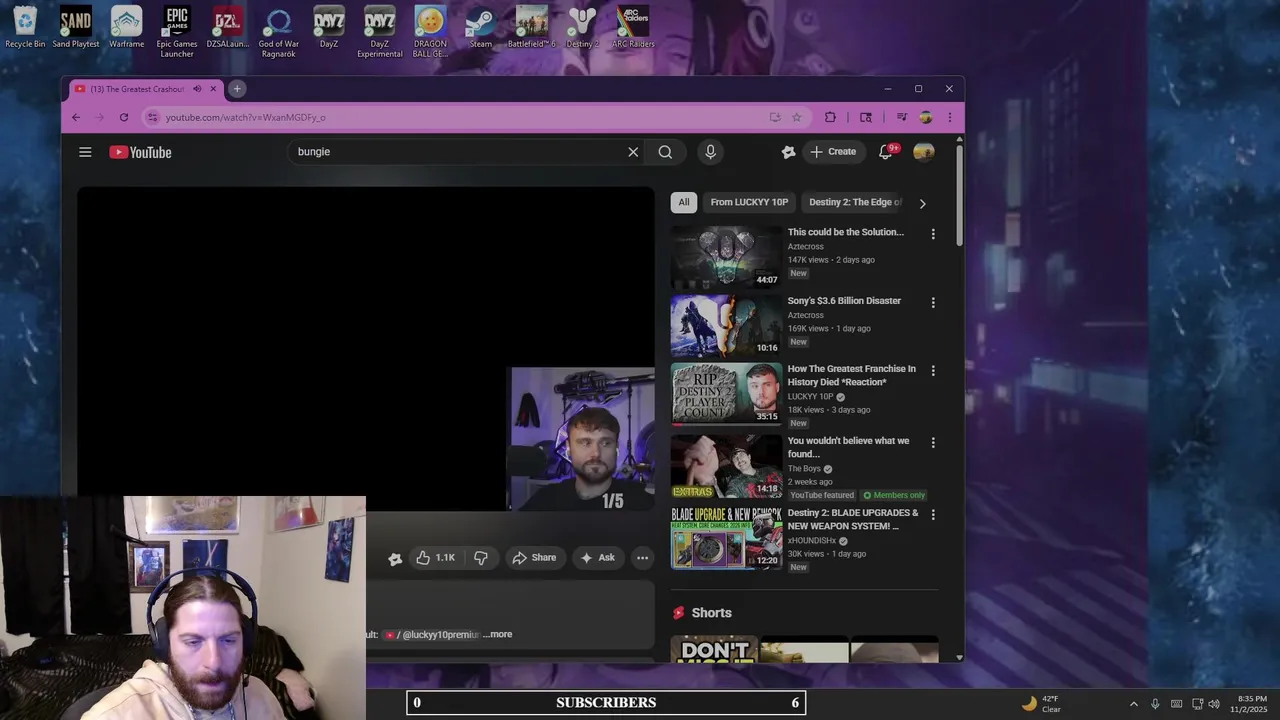Open more actions ellipsis under video

(643, 558)
